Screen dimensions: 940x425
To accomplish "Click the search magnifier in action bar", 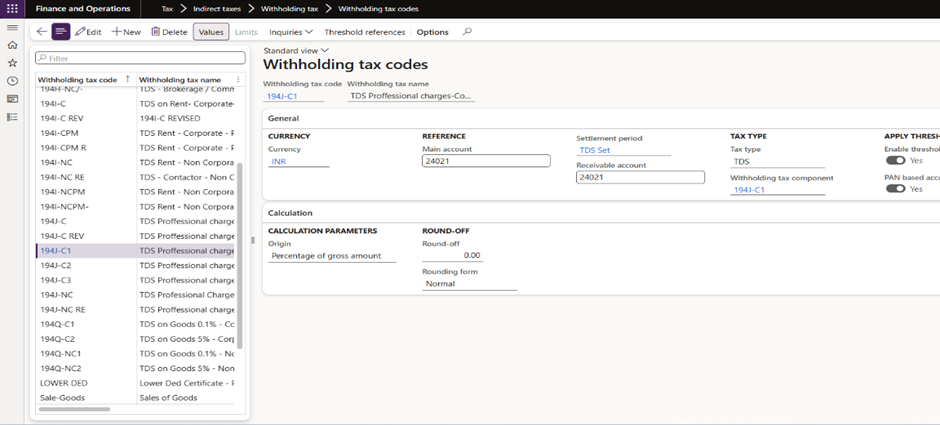I will [466, 32].
